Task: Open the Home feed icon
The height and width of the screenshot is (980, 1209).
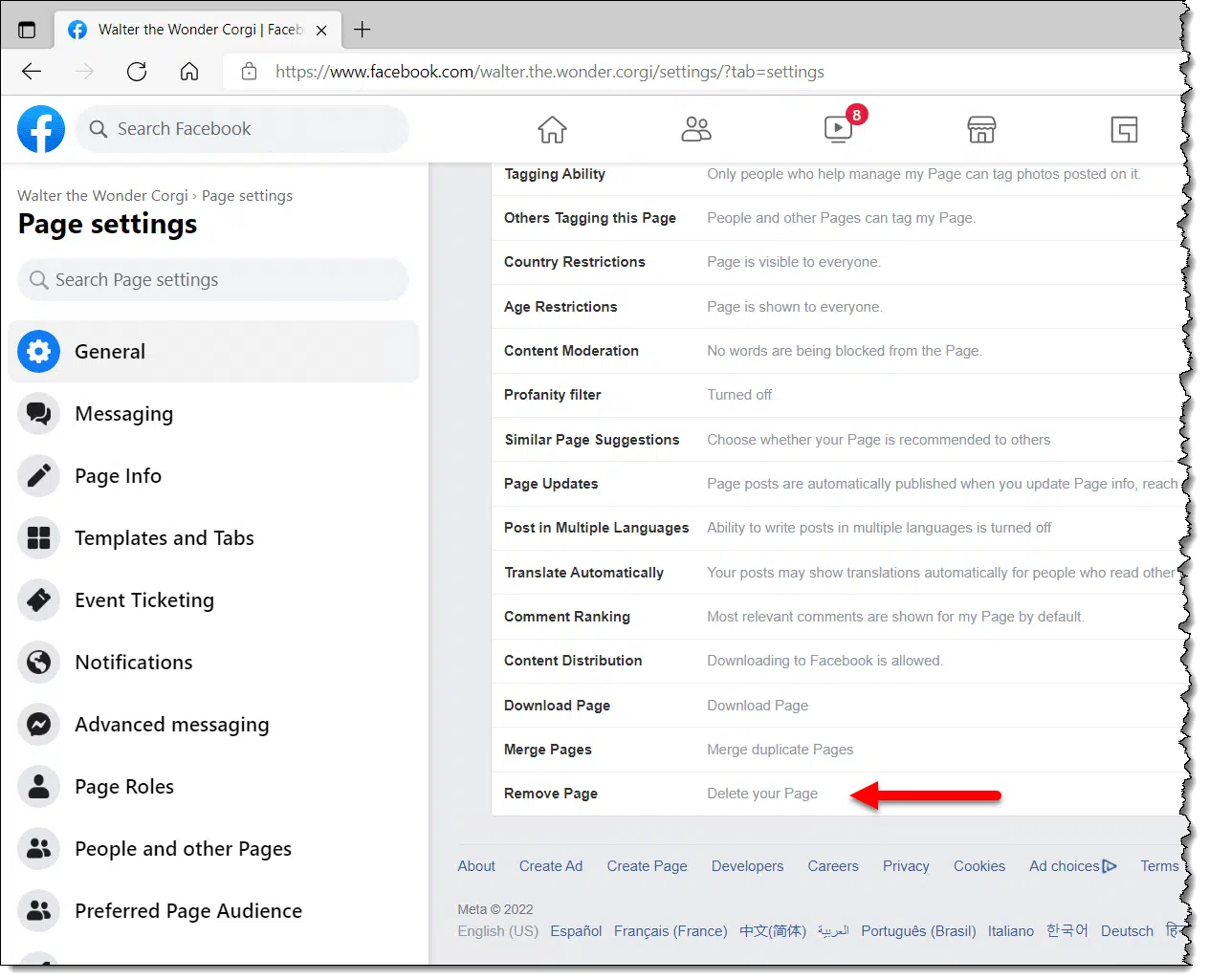Action: pos(552,129)
